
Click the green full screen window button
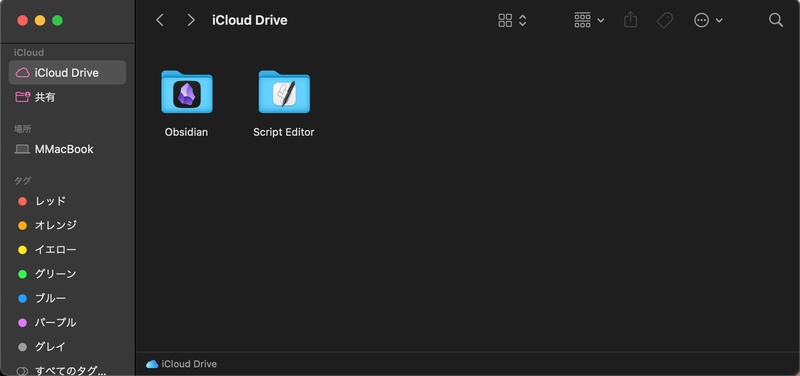click(58, 20)
